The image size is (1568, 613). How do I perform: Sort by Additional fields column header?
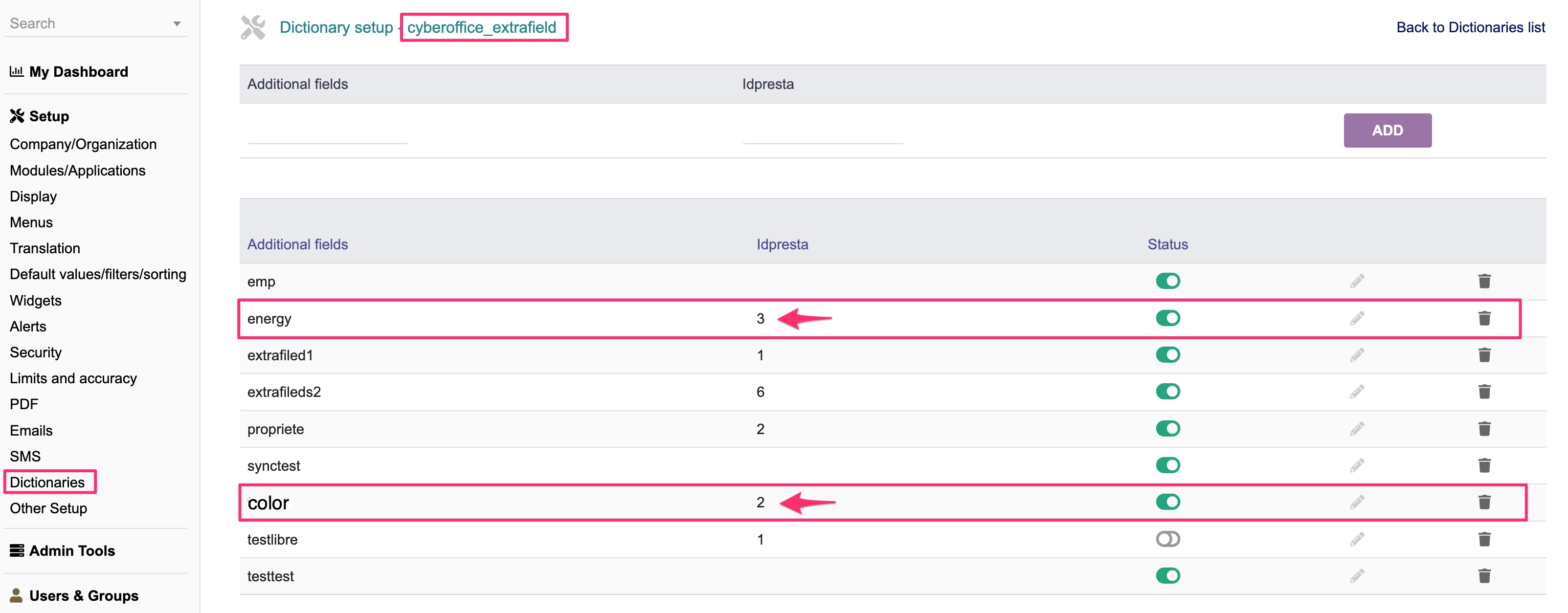pos(298,244)
